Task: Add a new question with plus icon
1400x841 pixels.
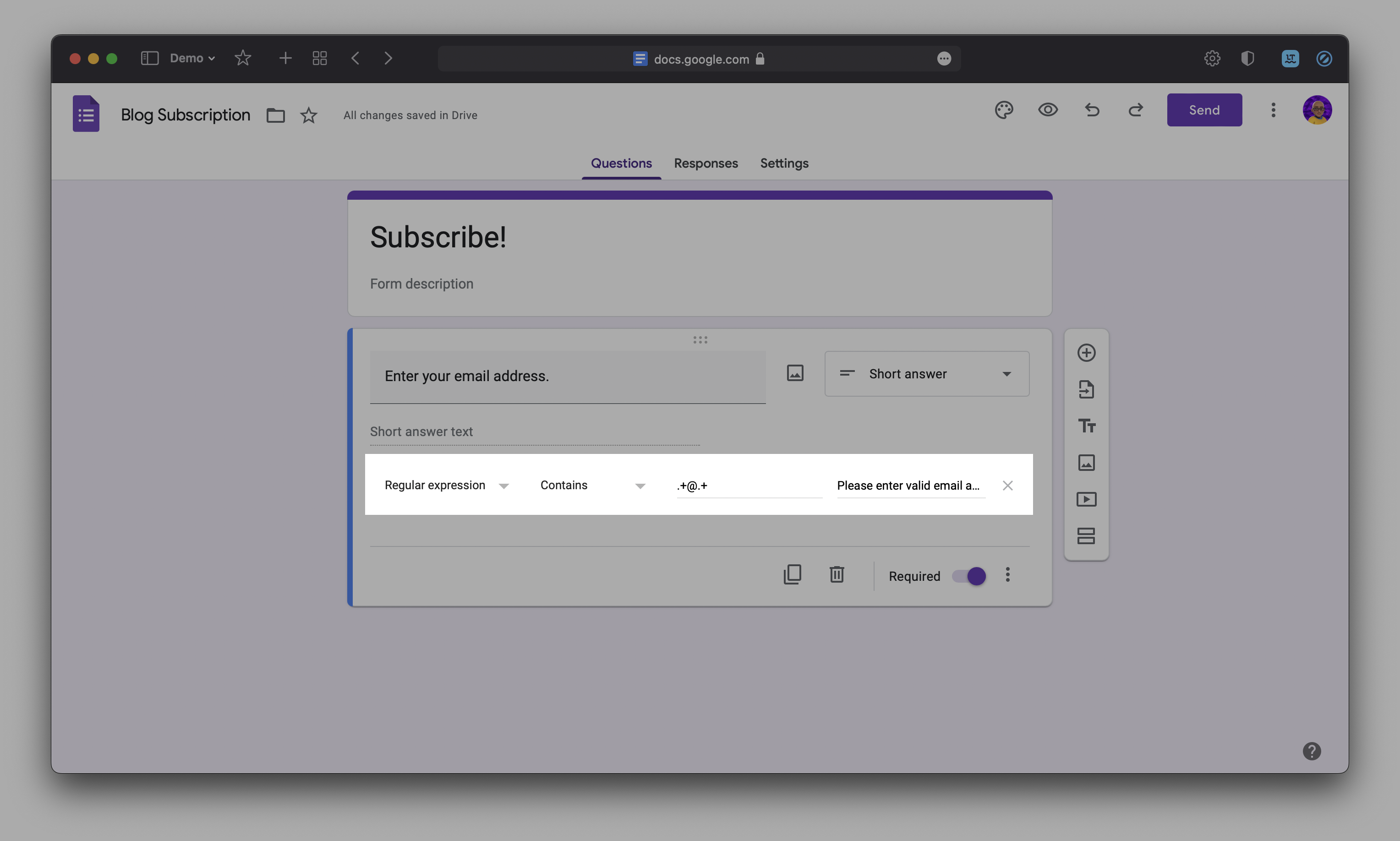Action: pos(1086,353)
